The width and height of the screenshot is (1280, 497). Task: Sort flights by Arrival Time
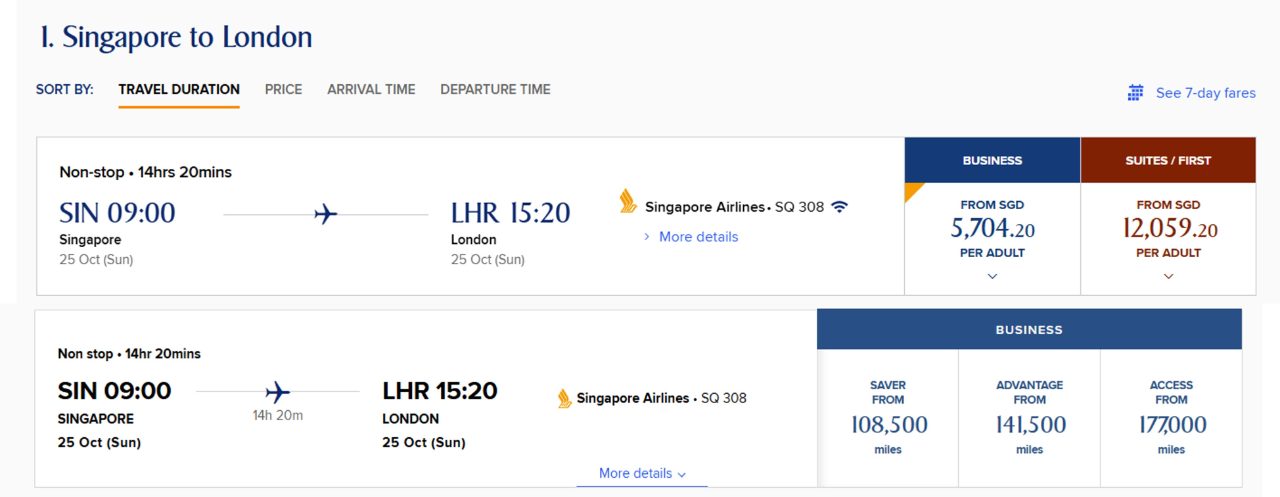(x=371, y=89)
